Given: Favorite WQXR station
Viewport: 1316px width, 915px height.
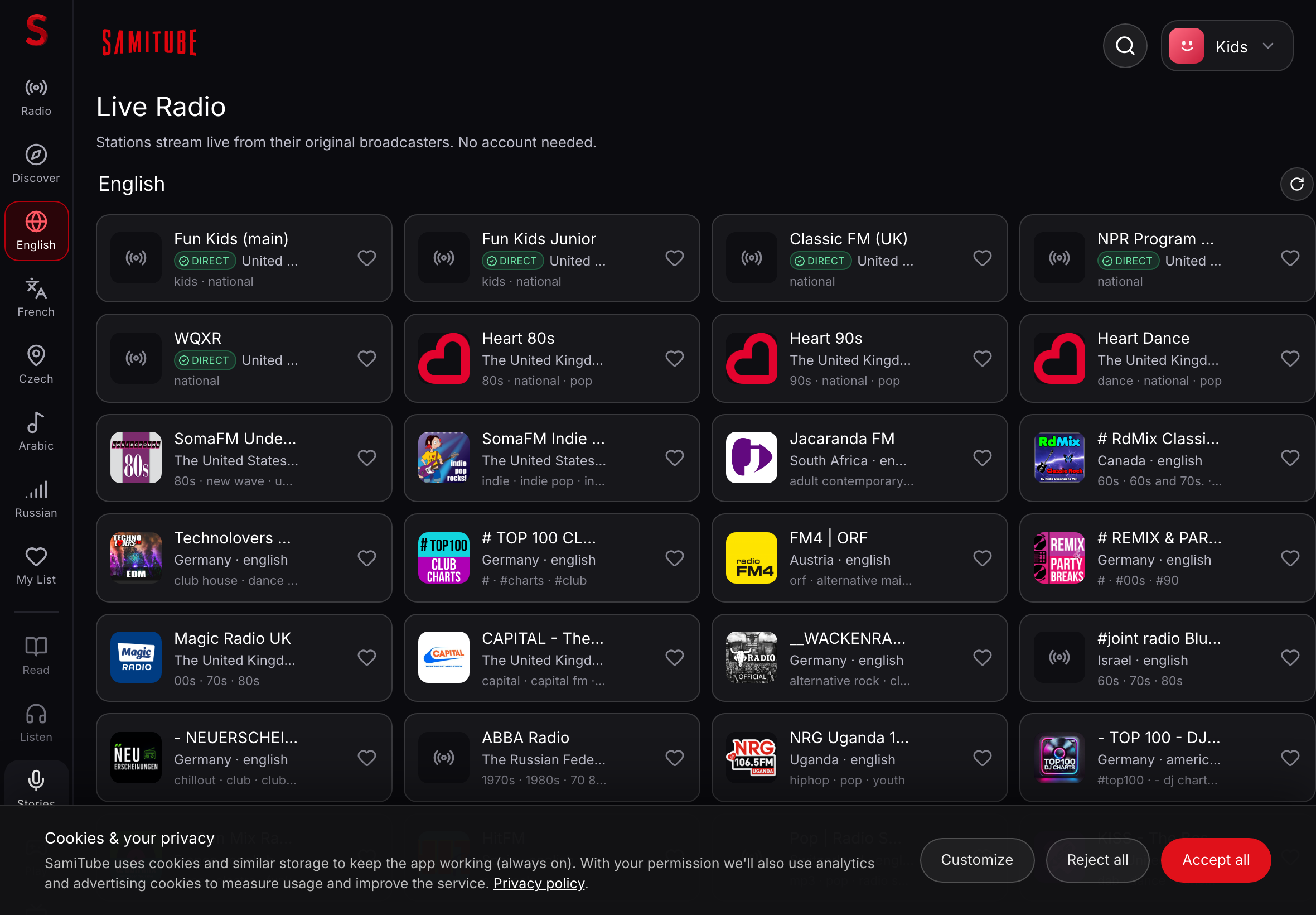Looking at the screenshot, I should point(367,358).
